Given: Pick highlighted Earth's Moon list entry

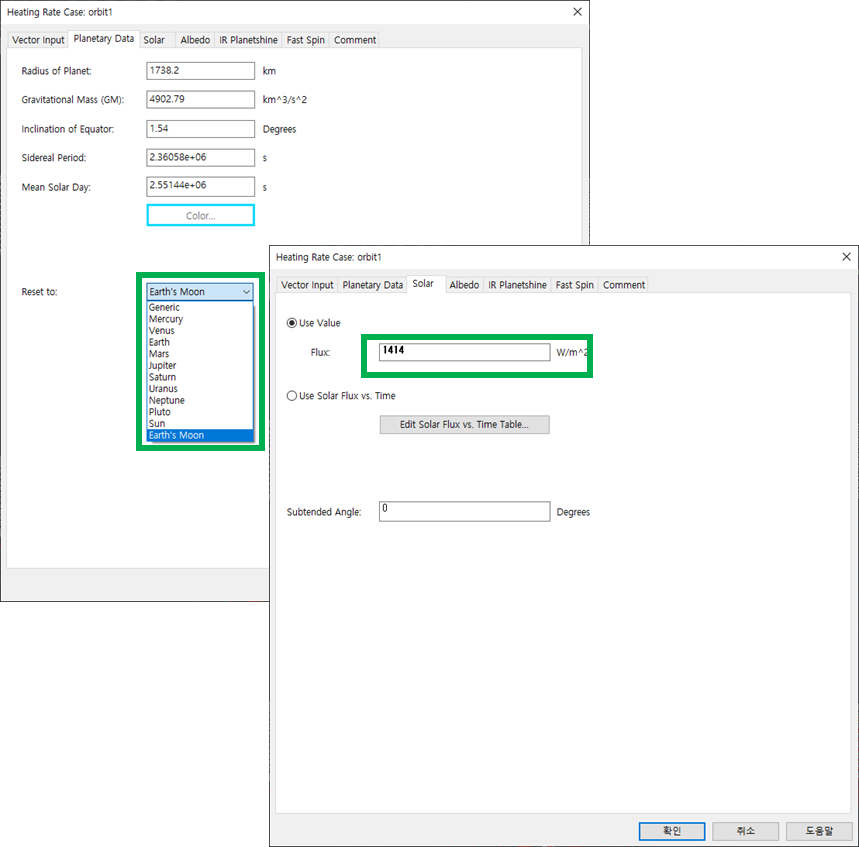Looking at the screenshot, I should [x=200, y=436].
